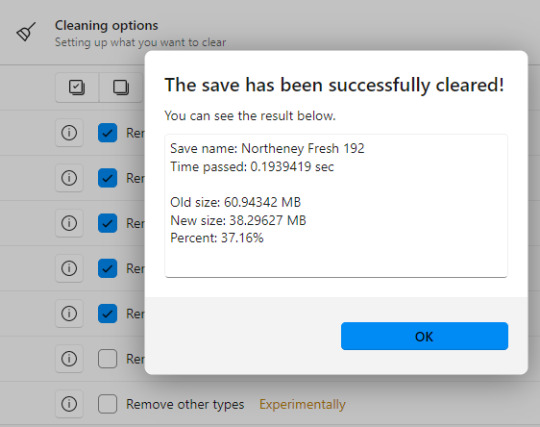The width and height of the screenshot is (540, 427).
Task: Uncheck the second checked Remove option
Action: tap(107, 178)
